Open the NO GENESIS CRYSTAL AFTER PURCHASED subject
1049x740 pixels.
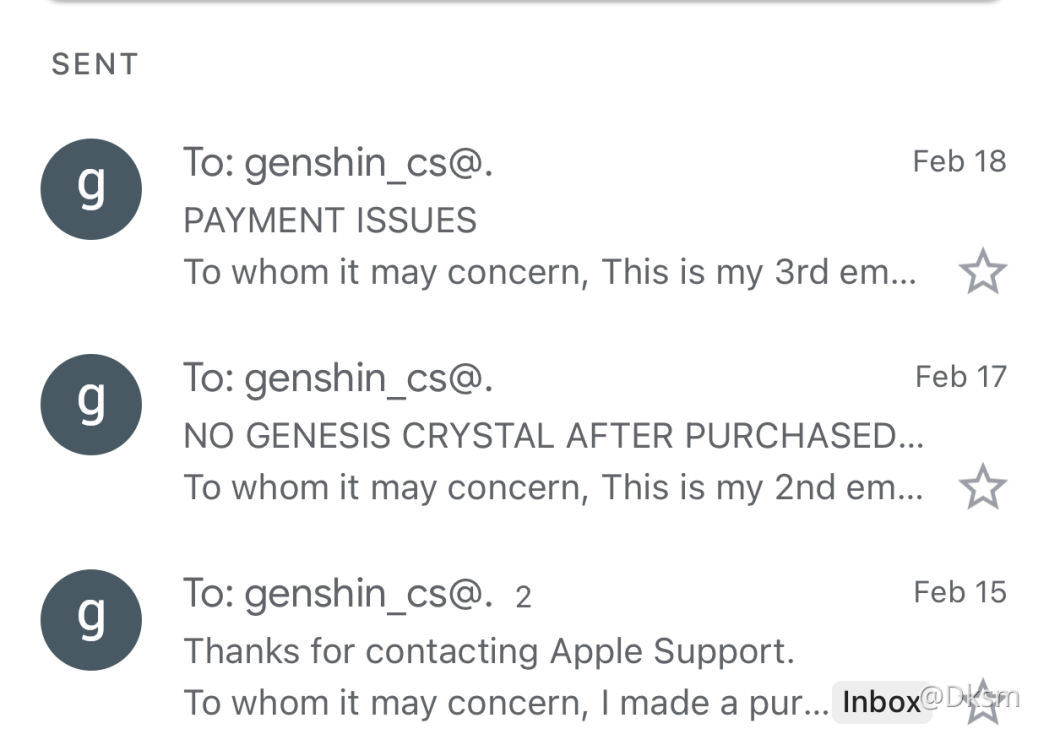pyautogui.click(x=553, y=436)
